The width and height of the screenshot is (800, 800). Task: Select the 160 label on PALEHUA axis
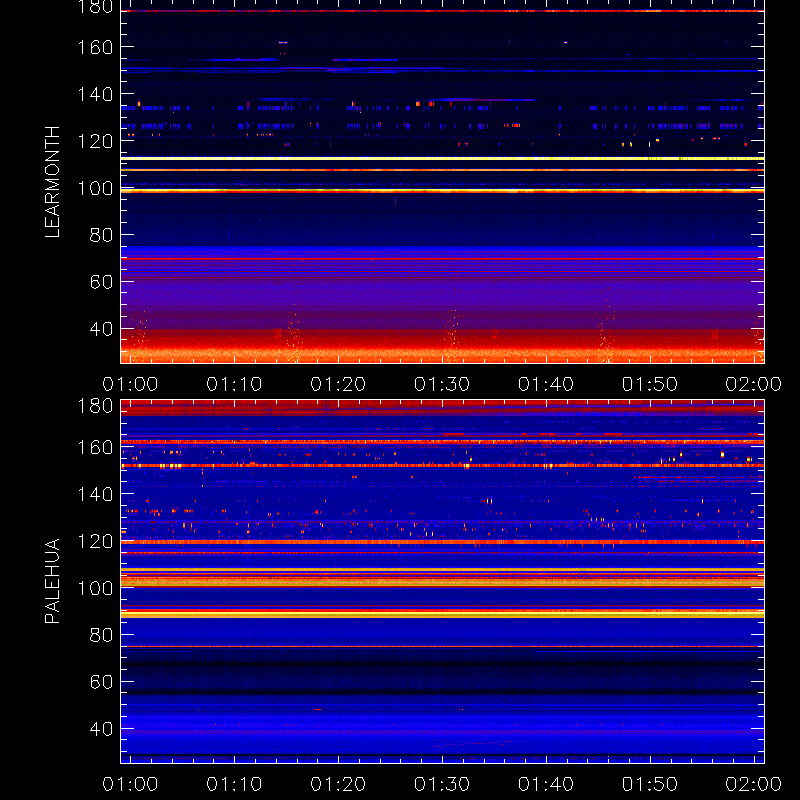95,447
